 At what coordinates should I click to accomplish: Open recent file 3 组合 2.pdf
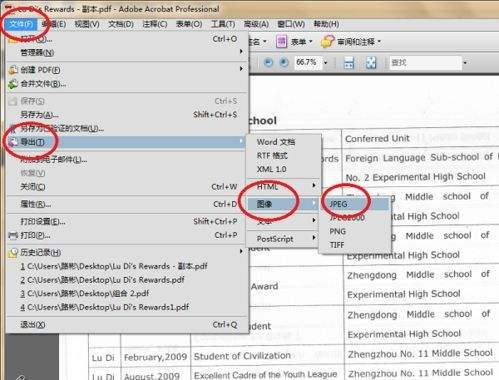tap(127, 294)
